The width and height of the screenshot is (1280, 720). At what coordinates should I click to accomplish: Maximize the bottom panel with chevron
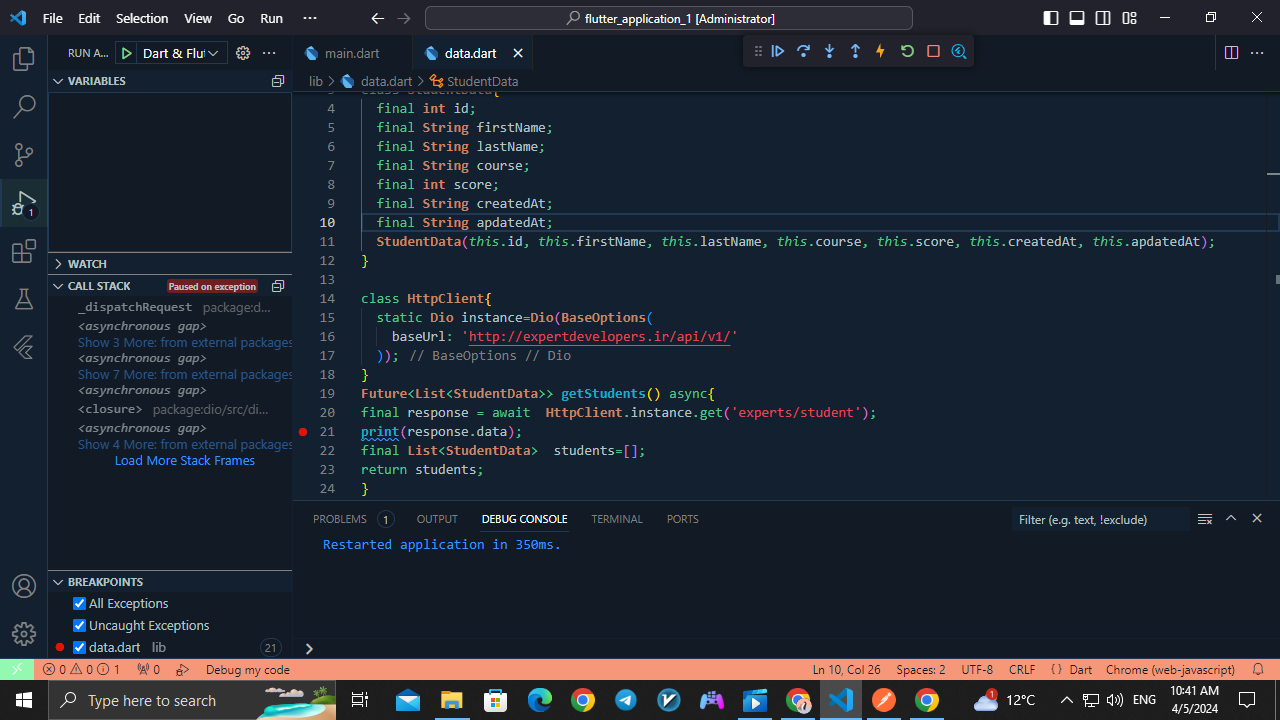1231,518
